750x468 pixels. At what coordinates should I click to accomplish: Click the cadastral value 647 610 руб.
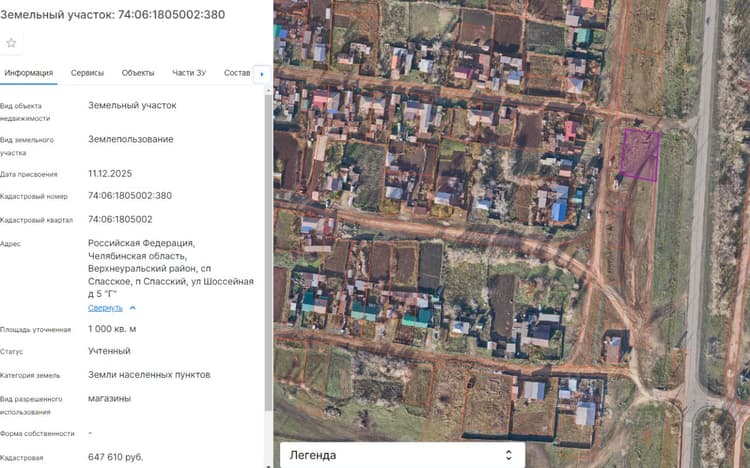pyautogui.click(x=115, y=457)
